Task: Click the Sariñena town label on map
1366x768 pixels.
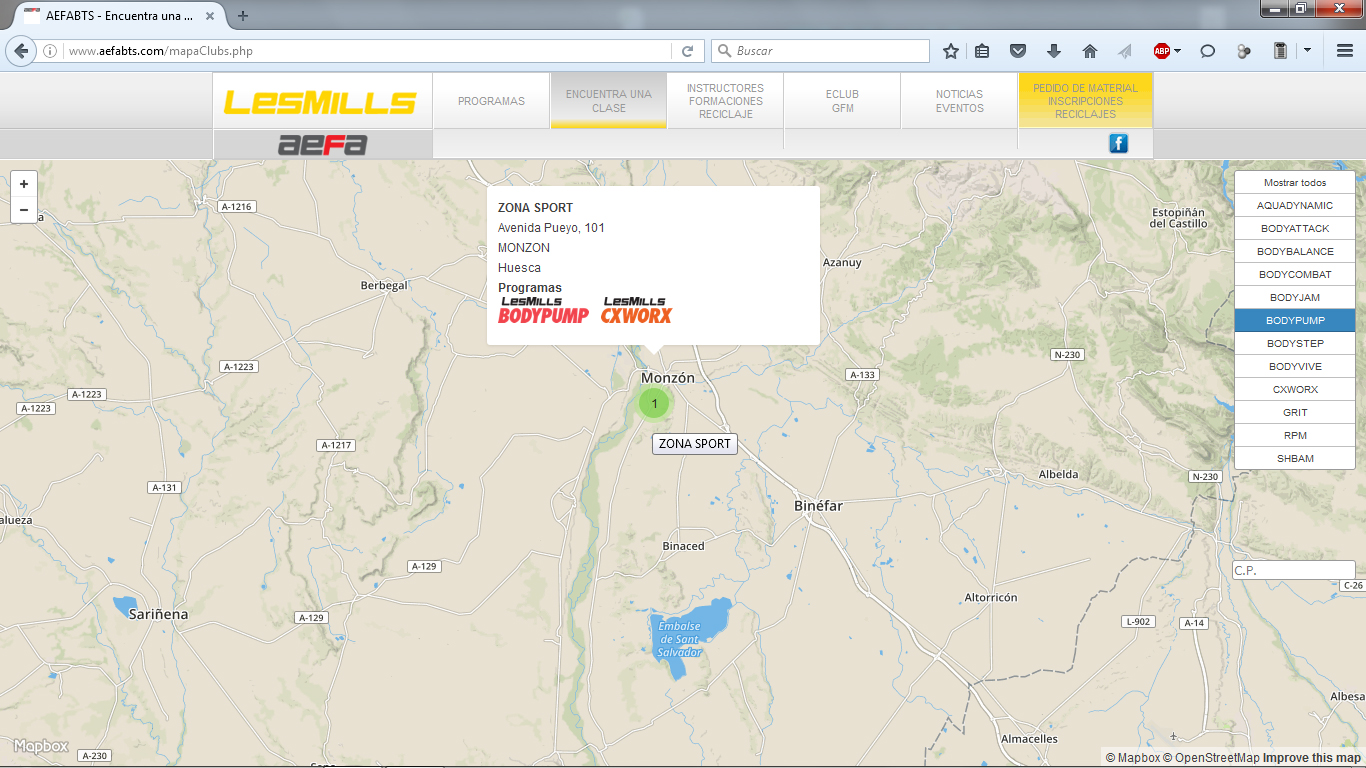Action: coord(158,614)
